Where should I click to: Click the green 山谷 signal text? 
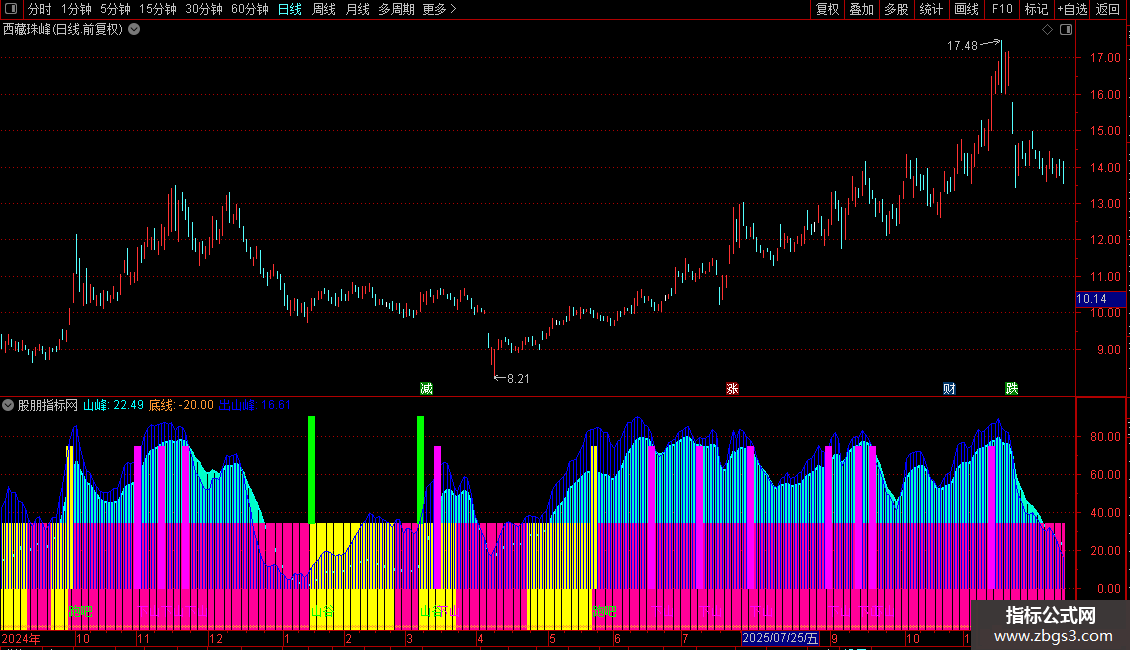[x=322, y=612]
